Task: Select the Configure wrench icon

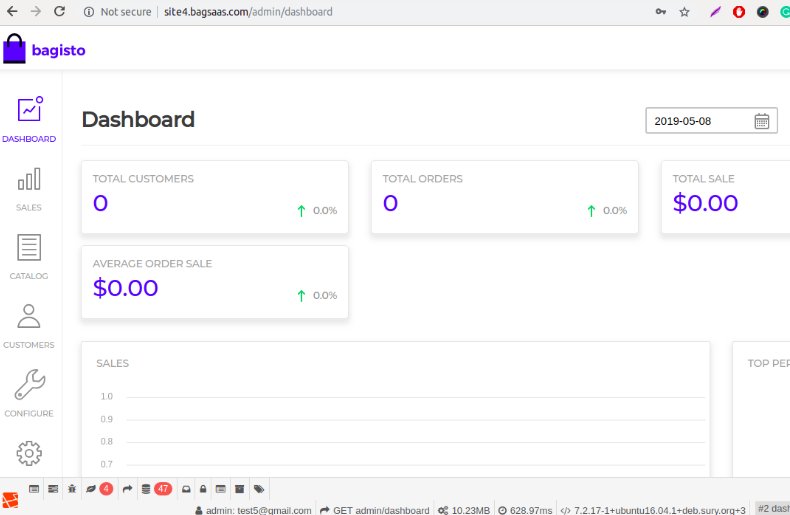Action: point(29,392)
